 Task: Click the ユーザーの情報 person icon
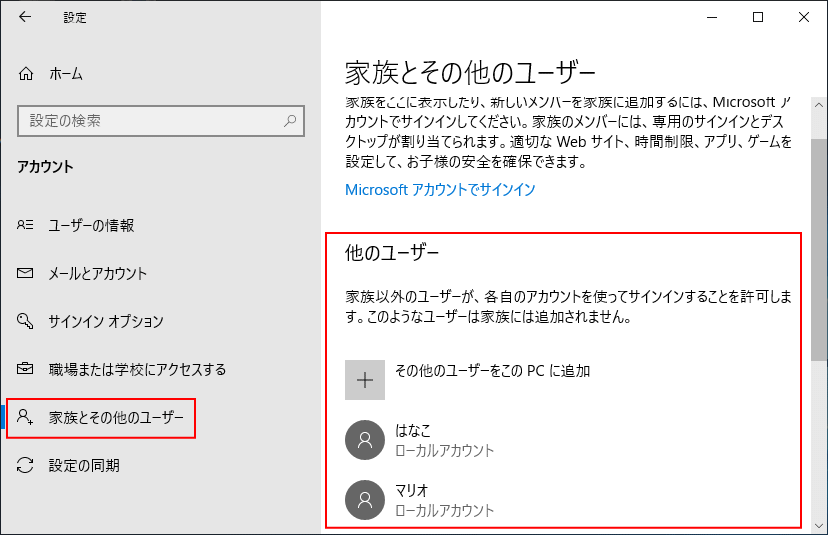tap(27, 225)
